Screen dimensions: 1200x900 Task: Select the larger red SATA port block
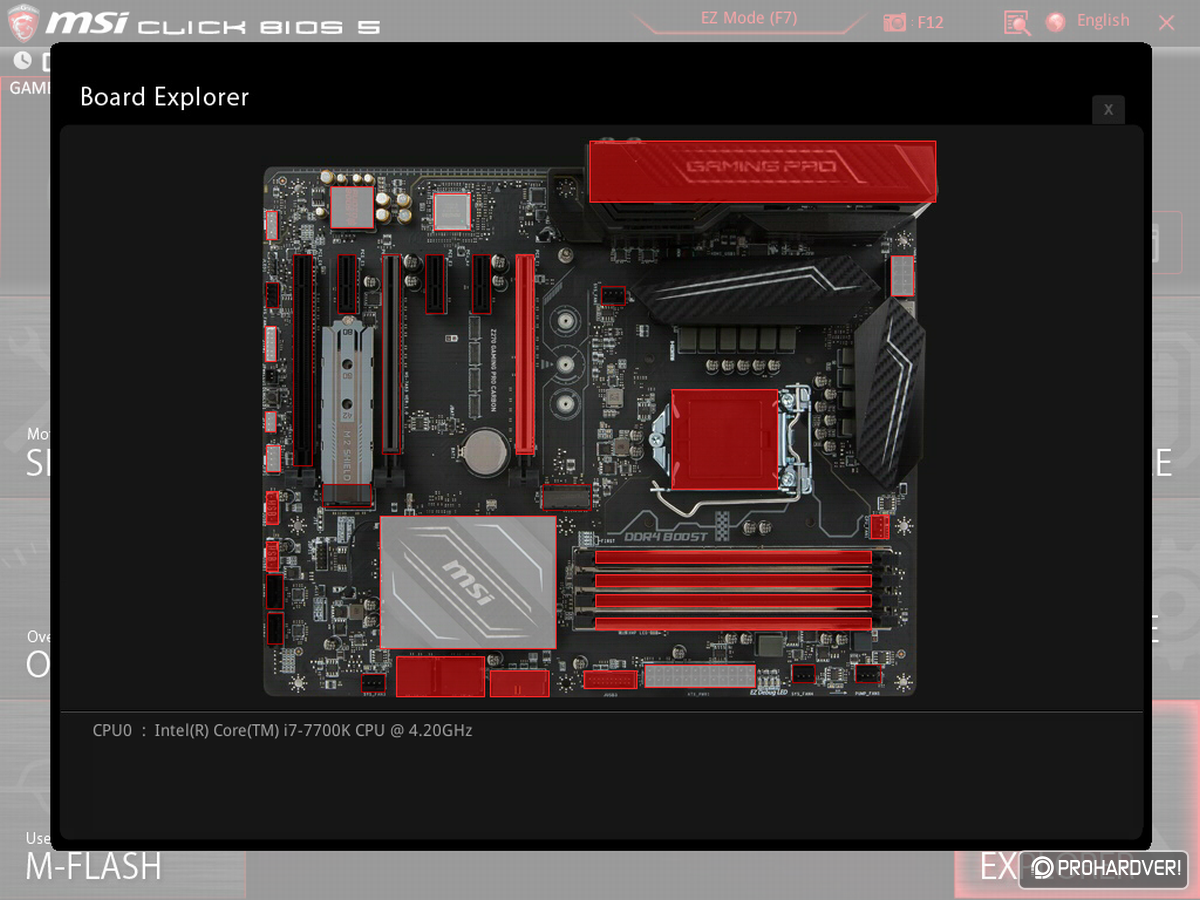[x=440, y=676]
